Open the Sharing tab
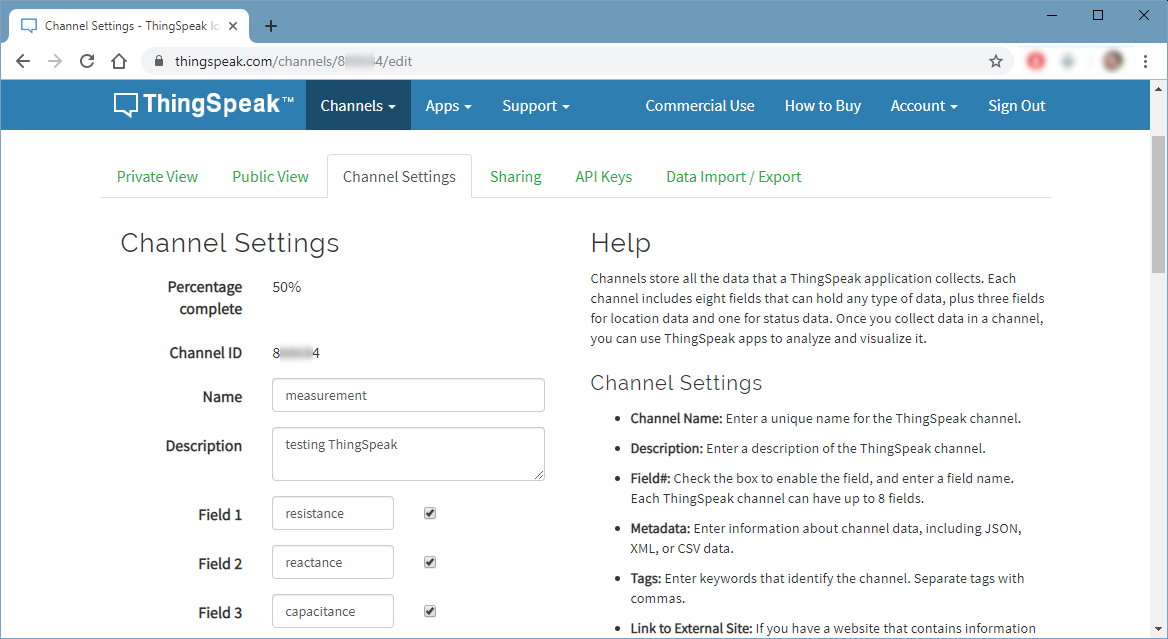 515,177
